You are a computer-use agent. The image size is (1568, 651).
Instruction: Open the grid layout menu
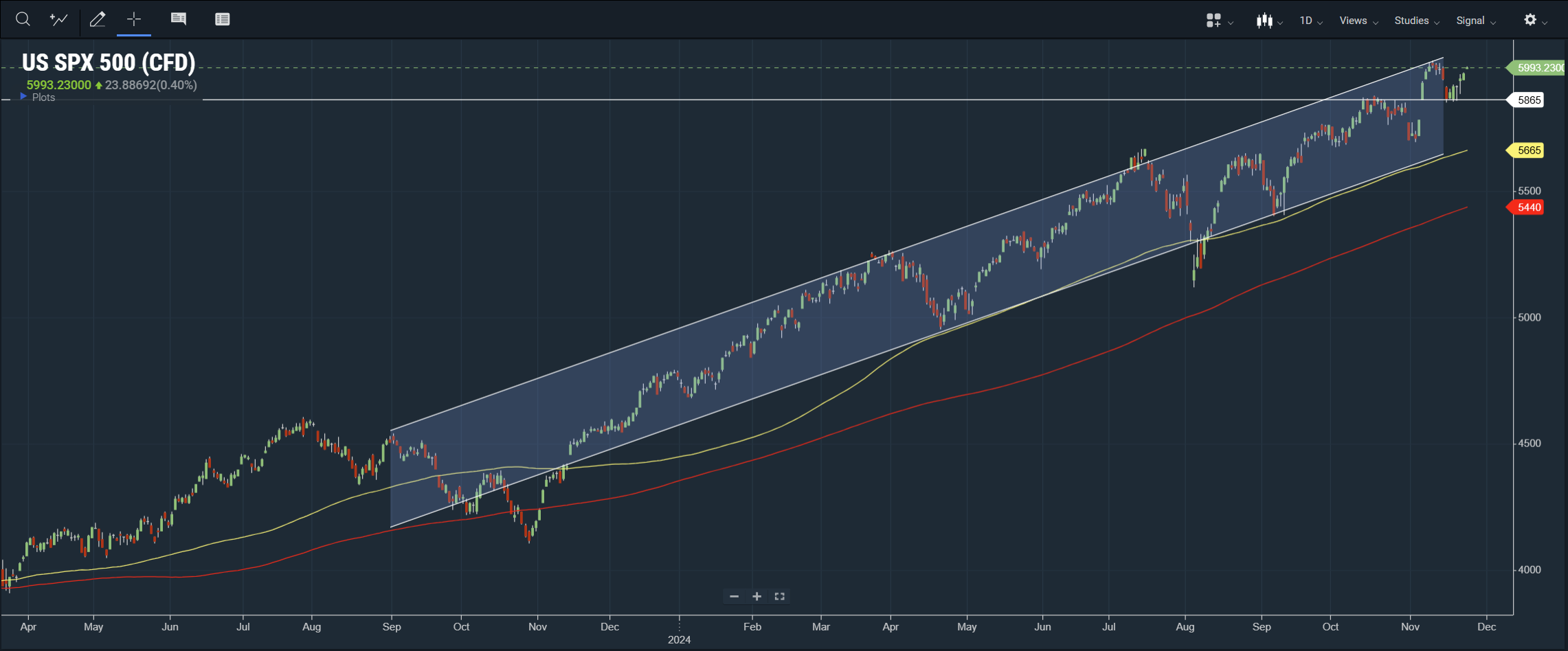tap(1219, 21)
